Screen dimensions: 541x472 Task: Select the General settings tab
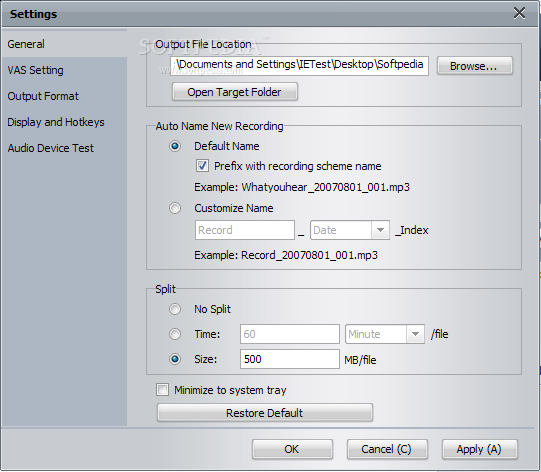[65, 44]
